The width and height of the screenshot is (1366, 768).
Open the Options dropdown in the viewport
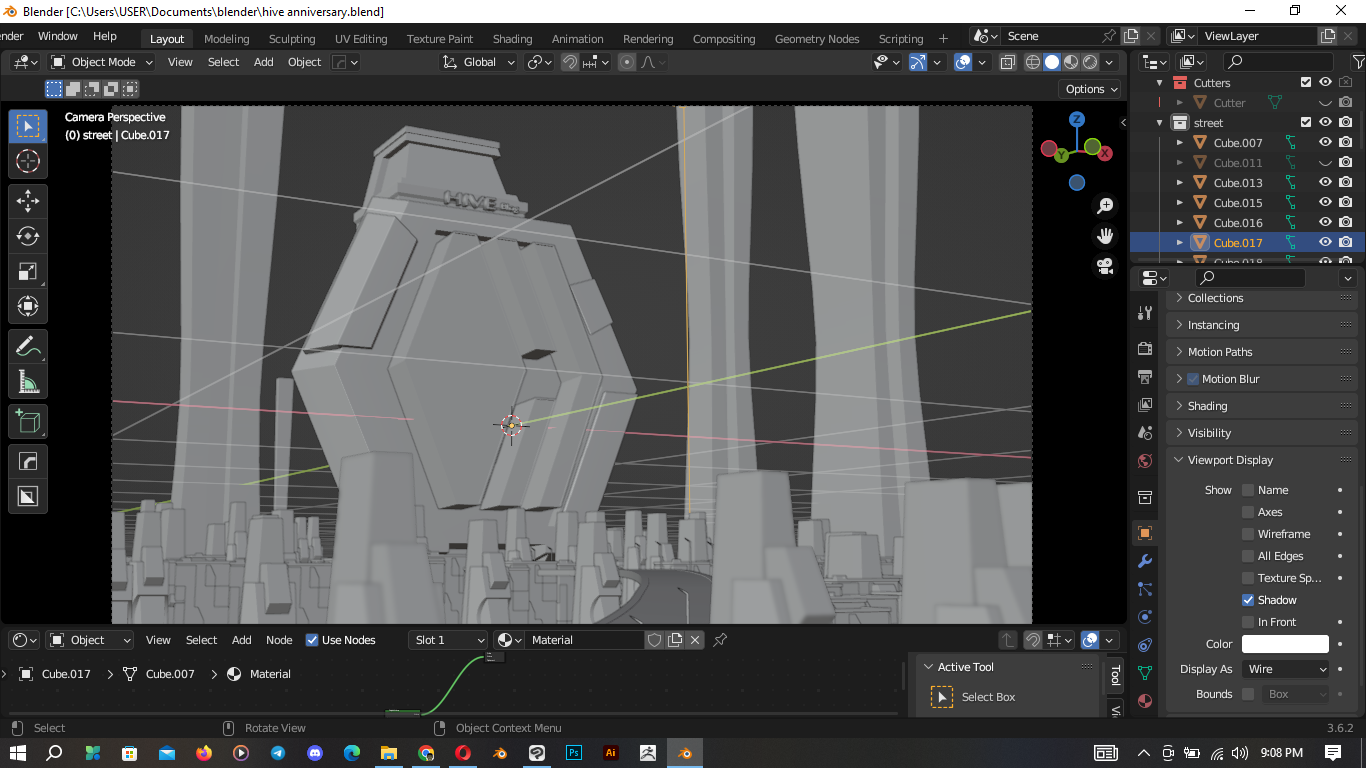[x=1090, y=89]
